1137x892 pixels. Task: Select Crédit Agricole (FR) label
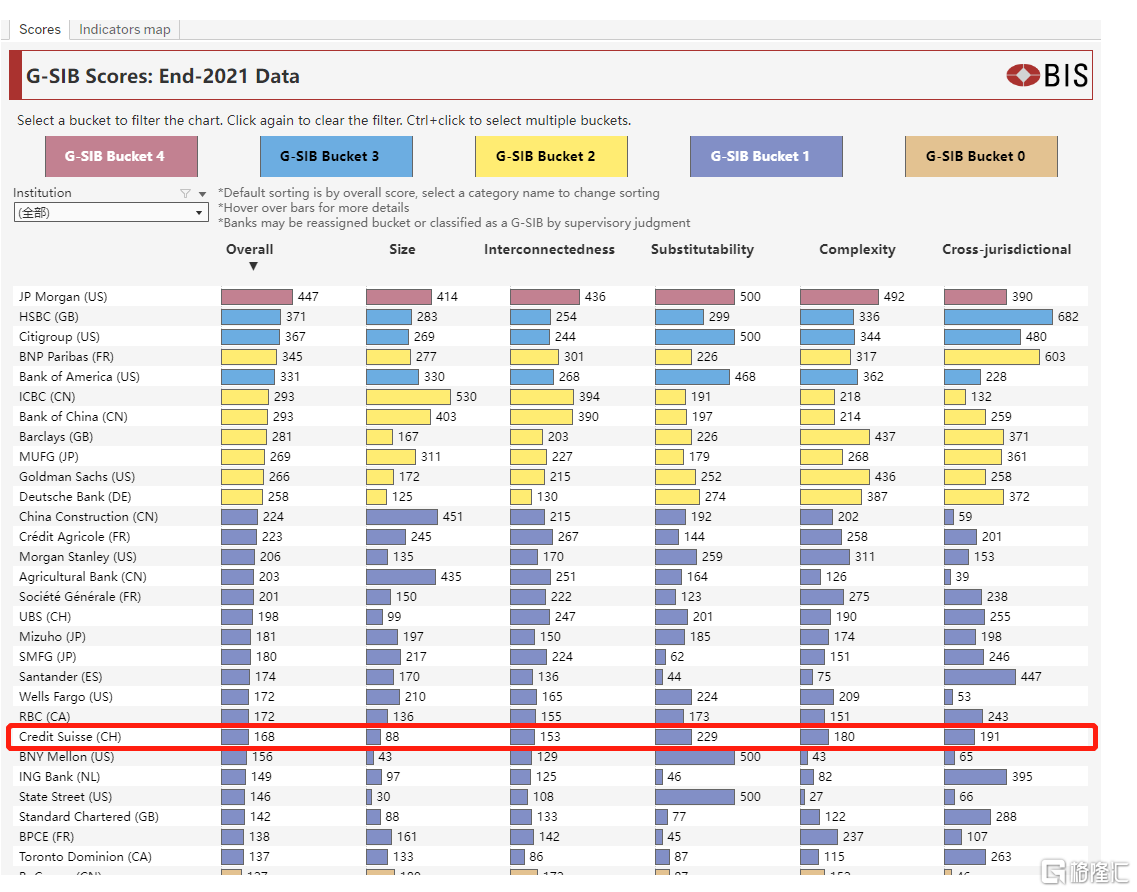click(x=75, y=537)
